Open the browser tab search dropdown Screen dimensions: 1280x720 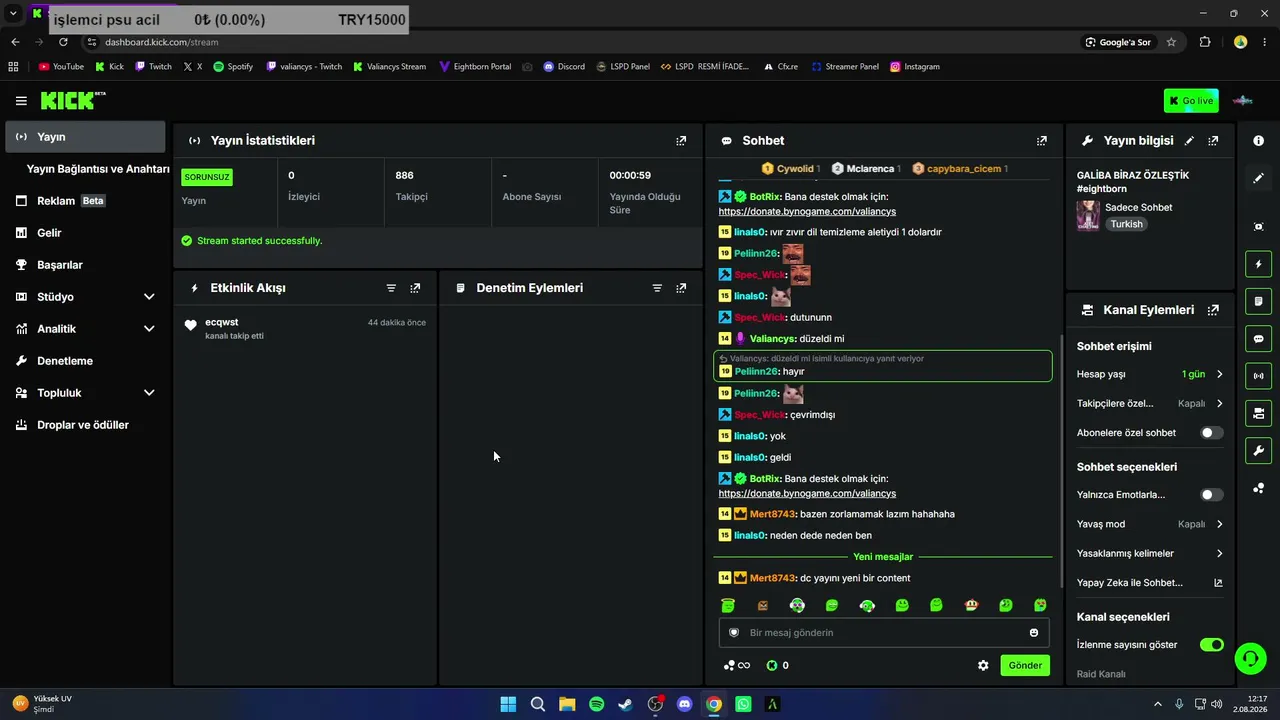click(13, 13)
